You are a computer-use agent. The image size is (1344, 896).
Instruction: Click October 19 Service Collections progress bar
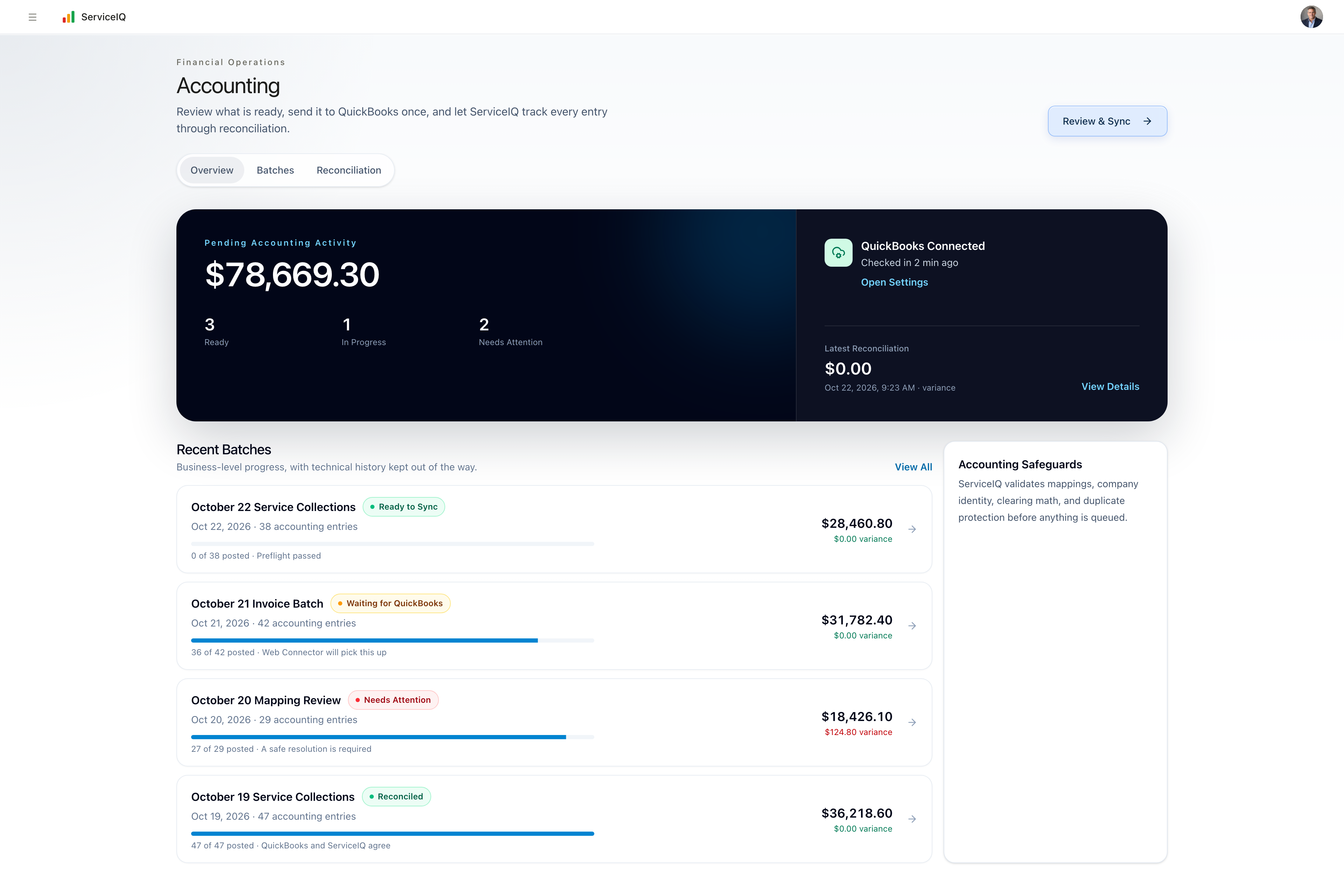(x=393, y=834)
